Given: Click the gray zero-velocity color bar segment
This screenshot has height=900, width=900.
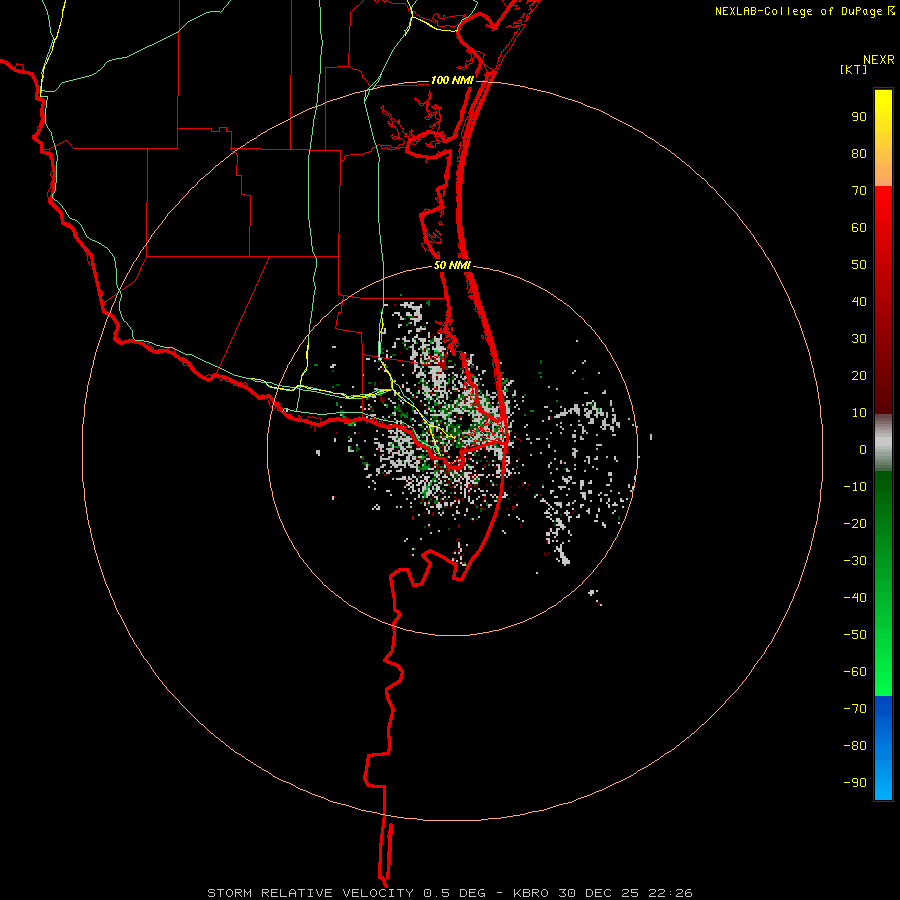Looking at the screenshot, I should [x=883, y=443].
